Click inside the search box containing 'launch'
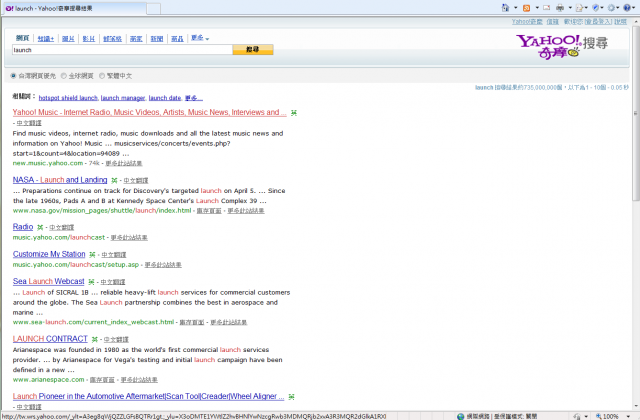The image size is (640, 420). coord(122,50)
